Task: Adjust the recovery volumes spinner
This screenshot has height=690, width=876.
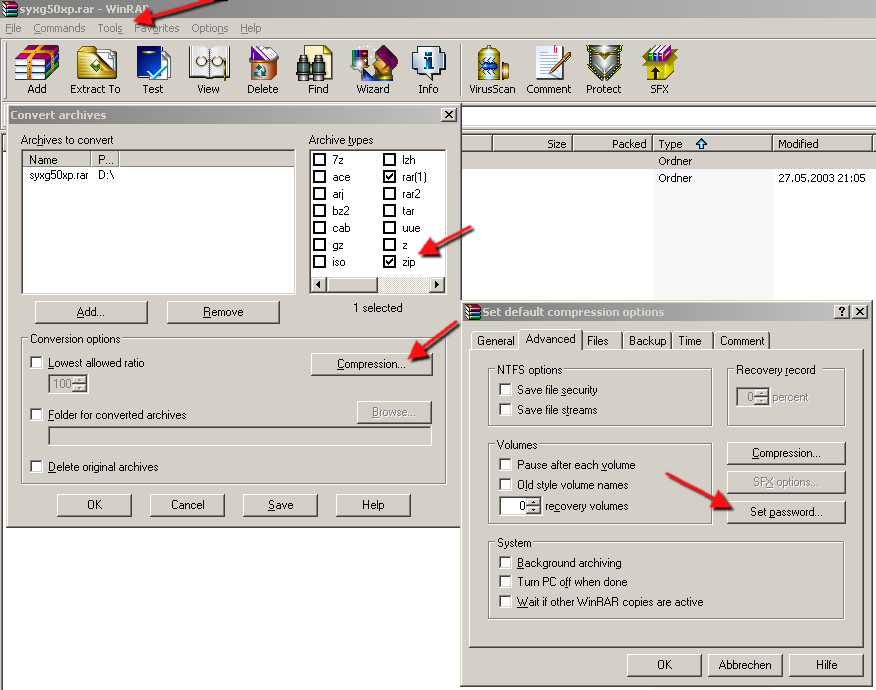Action: pyautogui.click(x=534, y=506)
